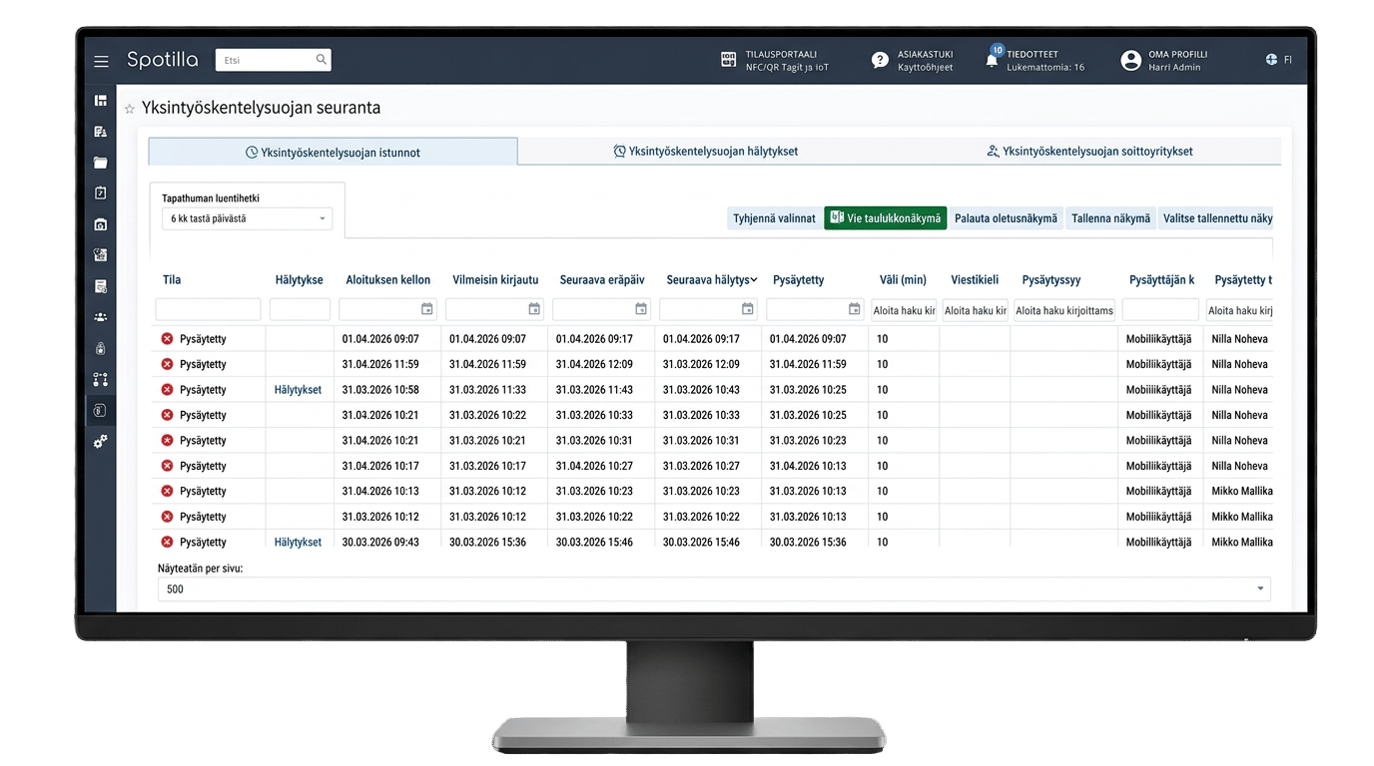Expand Tapahtuman luentihetki dropdown
Image resolution: width=1374 pixels, height=766 pixels.
(247, 218)
